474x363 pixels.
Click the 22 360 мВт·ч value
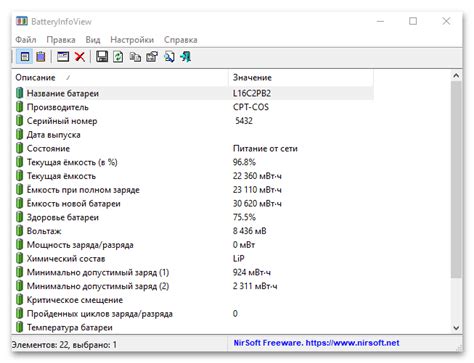coord(257,176)
